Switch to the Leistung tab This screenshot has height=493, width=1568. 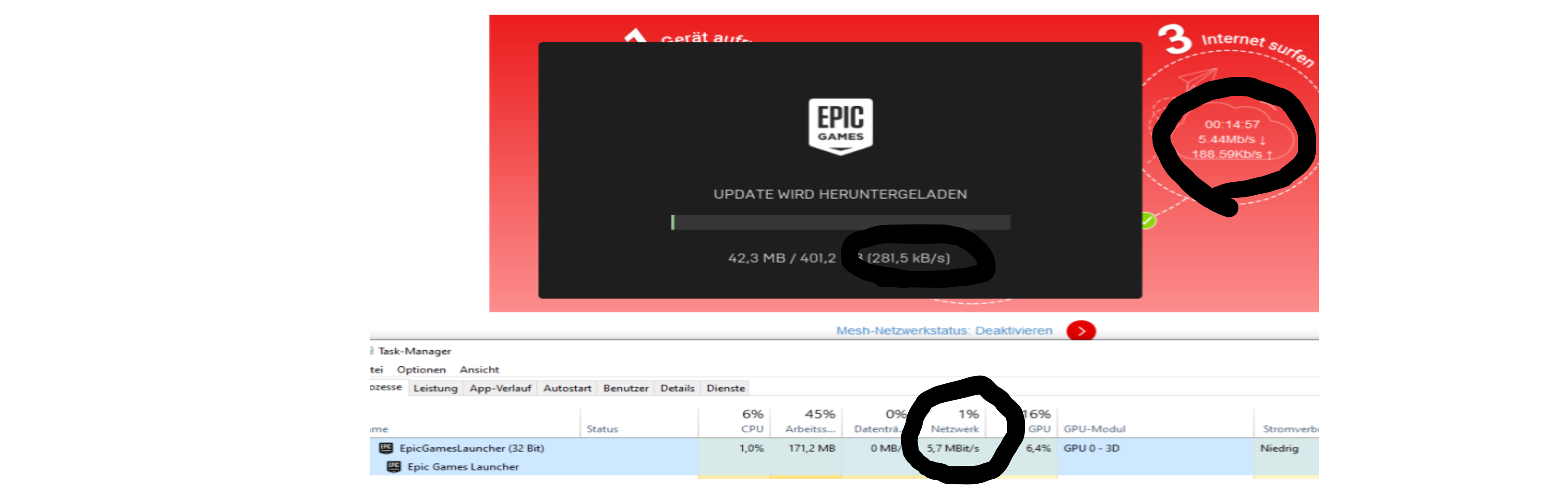click(435, 389)
